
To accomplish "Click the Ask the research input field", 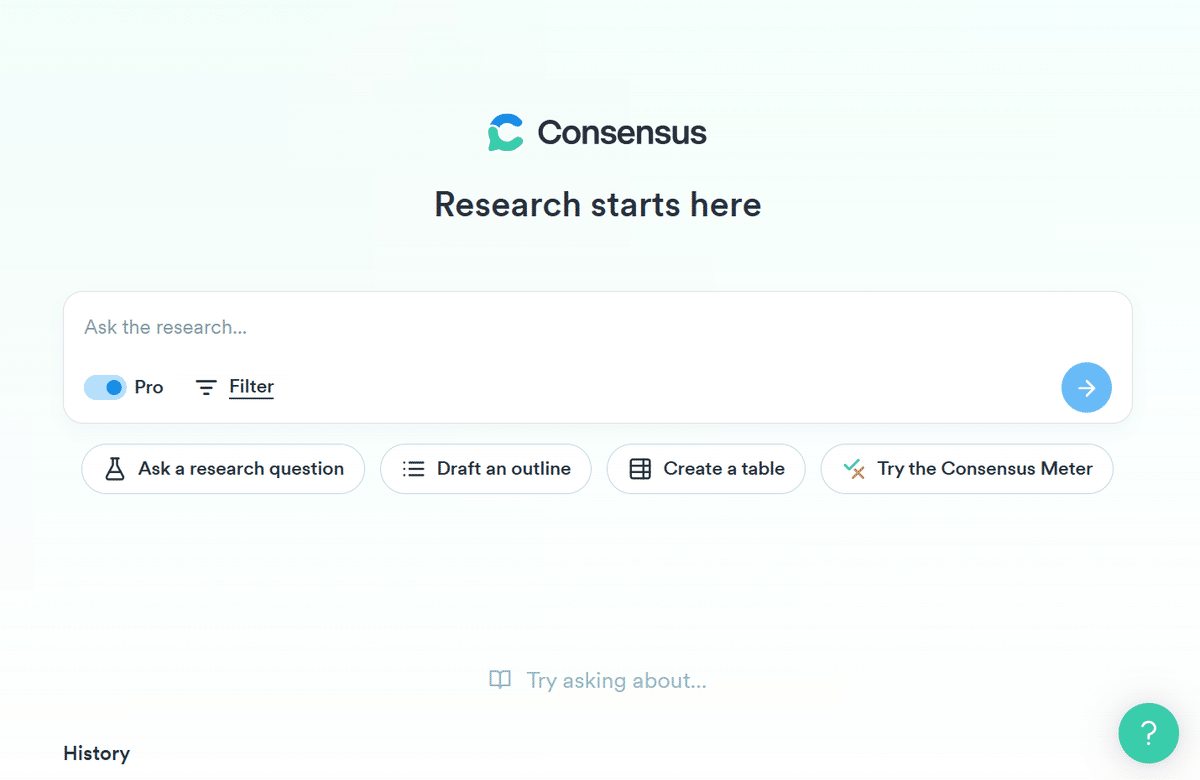I will pos(400,327).
